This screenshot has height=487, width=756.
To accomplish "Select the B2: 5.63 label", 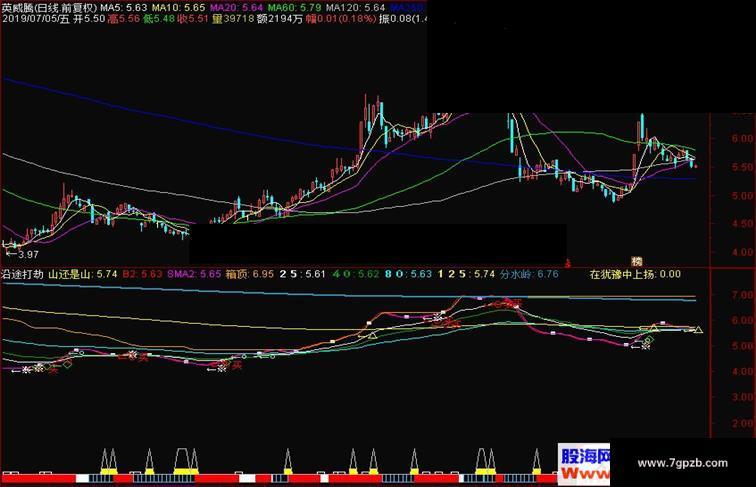I will [142, 274].
